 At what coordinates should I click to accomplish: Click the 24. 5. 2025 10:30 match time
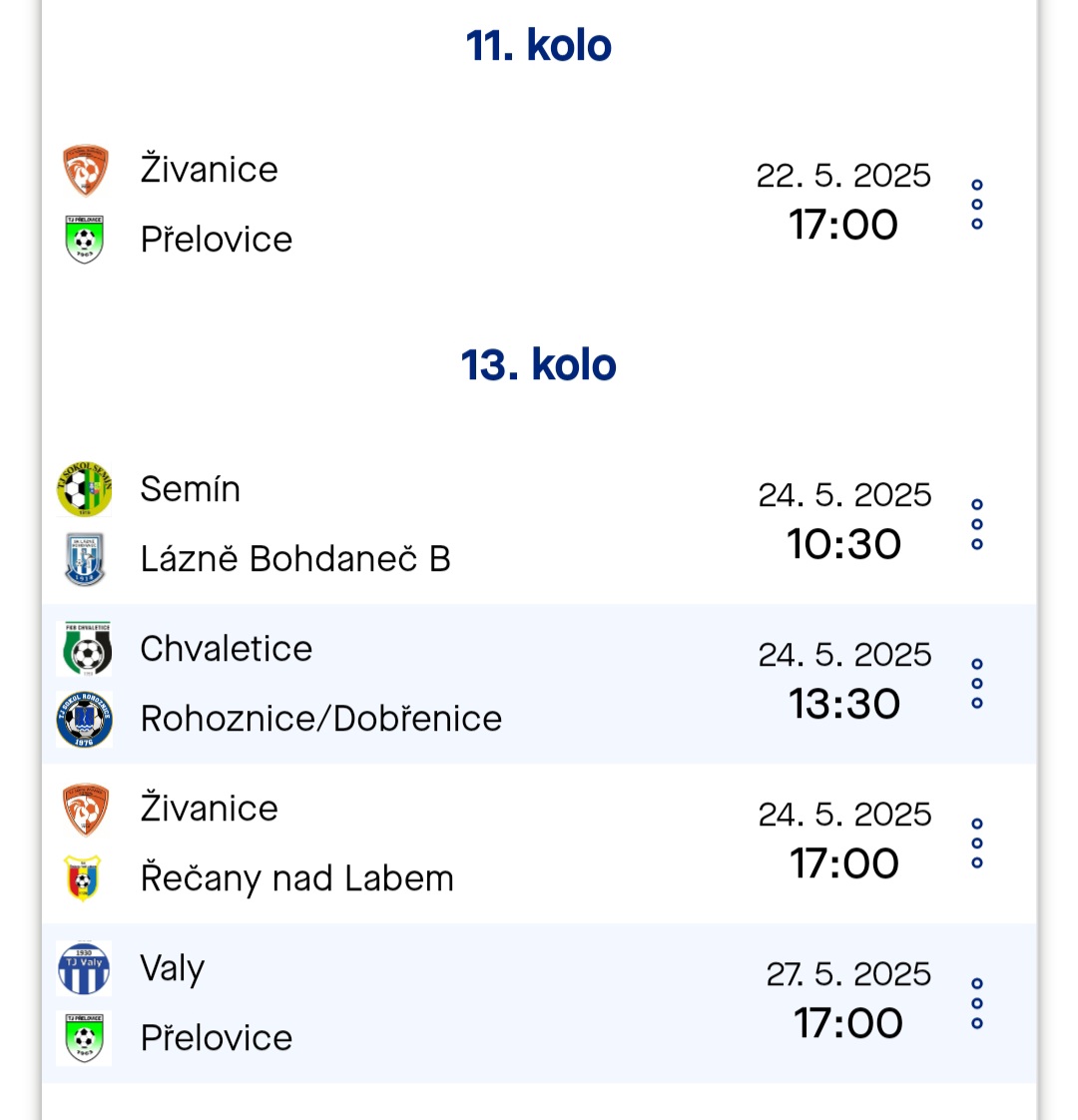(844, 521)
